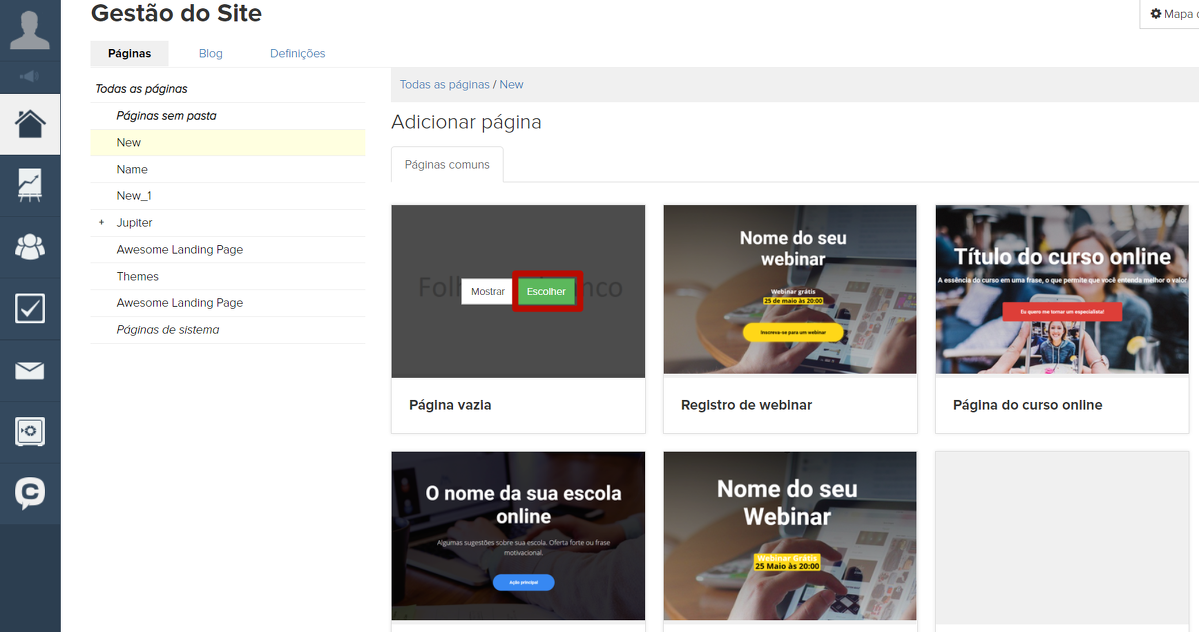The width and height of the screenshot is (1199, 632).
Task: Click the checkmark tasks icon
Action: click(x=30, y=308)
